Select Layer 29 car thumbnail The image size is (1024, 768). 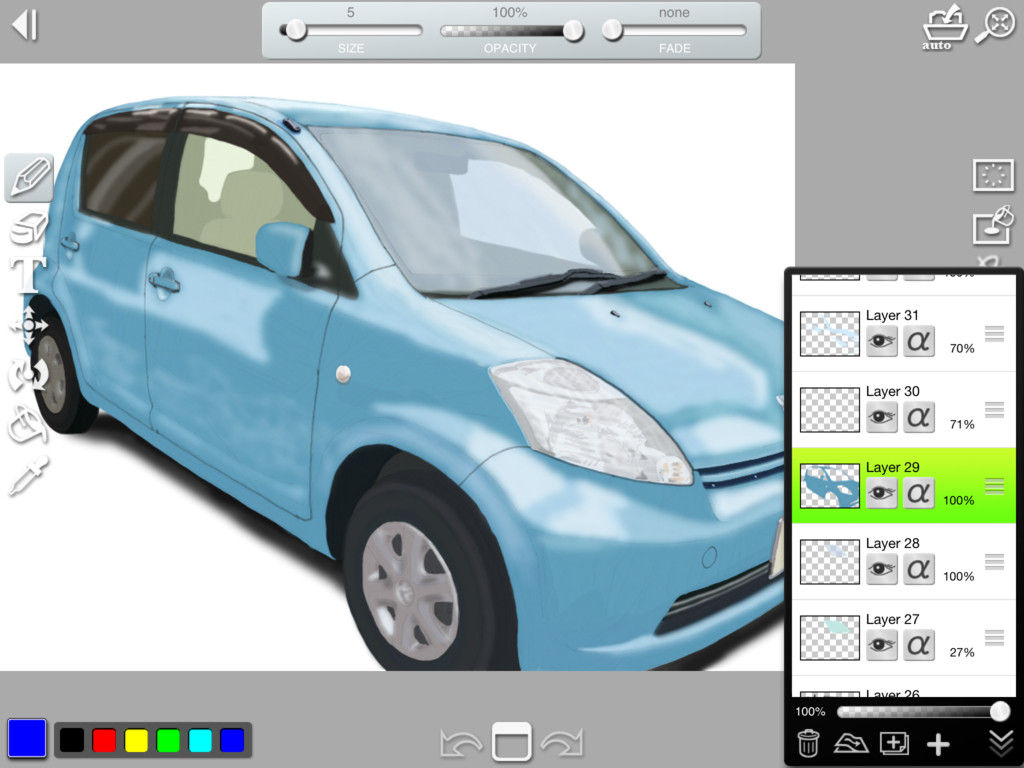(x=829, y=486)
